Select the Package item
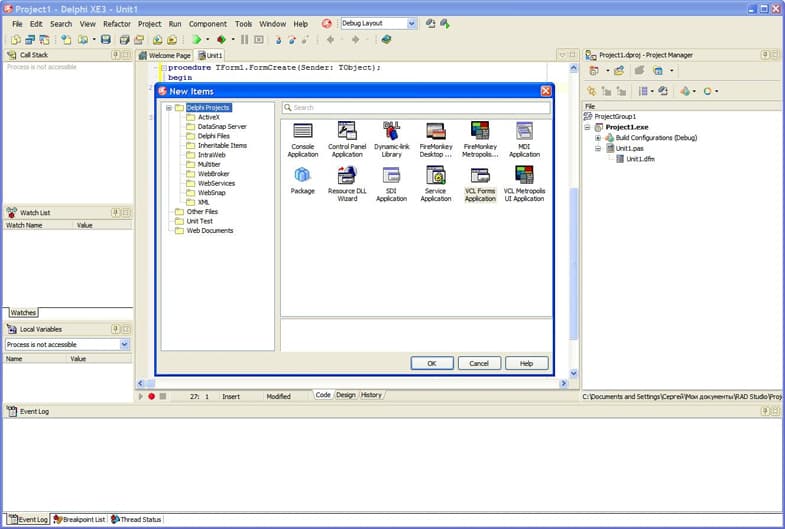 [302, 181]
